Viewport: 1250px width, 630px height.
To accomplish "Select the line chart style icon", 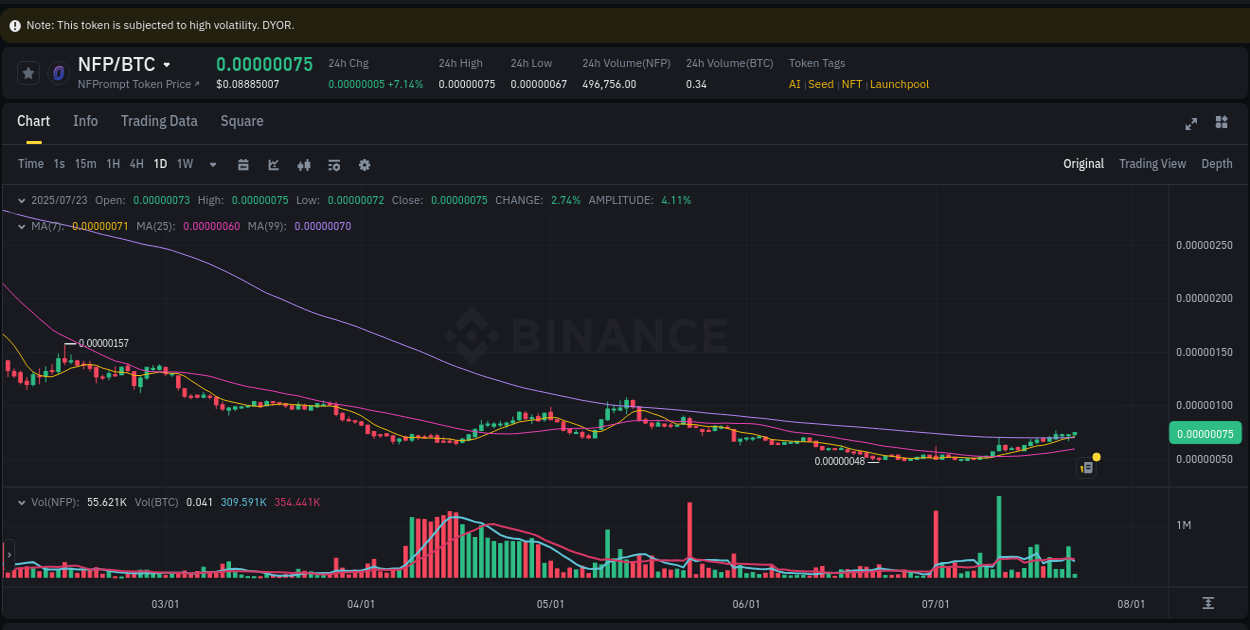I will point(273,164).
